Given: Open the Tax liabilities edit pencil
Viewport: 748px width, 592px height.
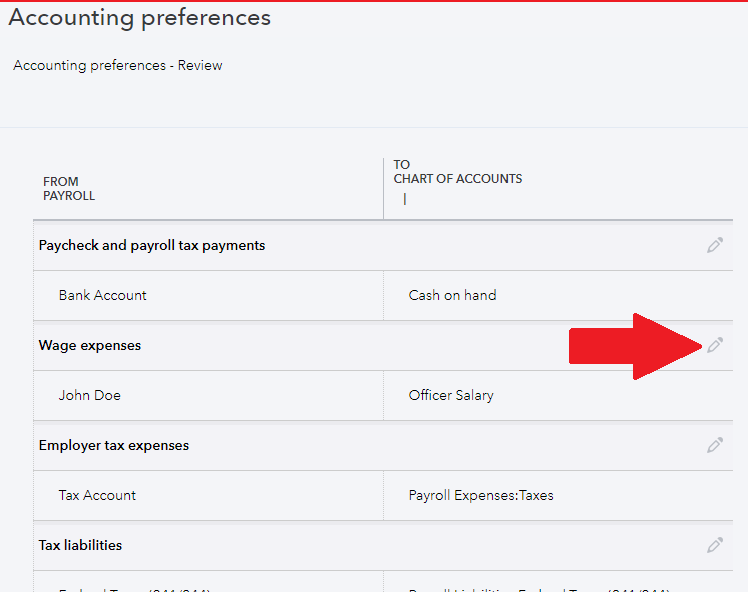Looking at the screenshot, I should point(715,545).
